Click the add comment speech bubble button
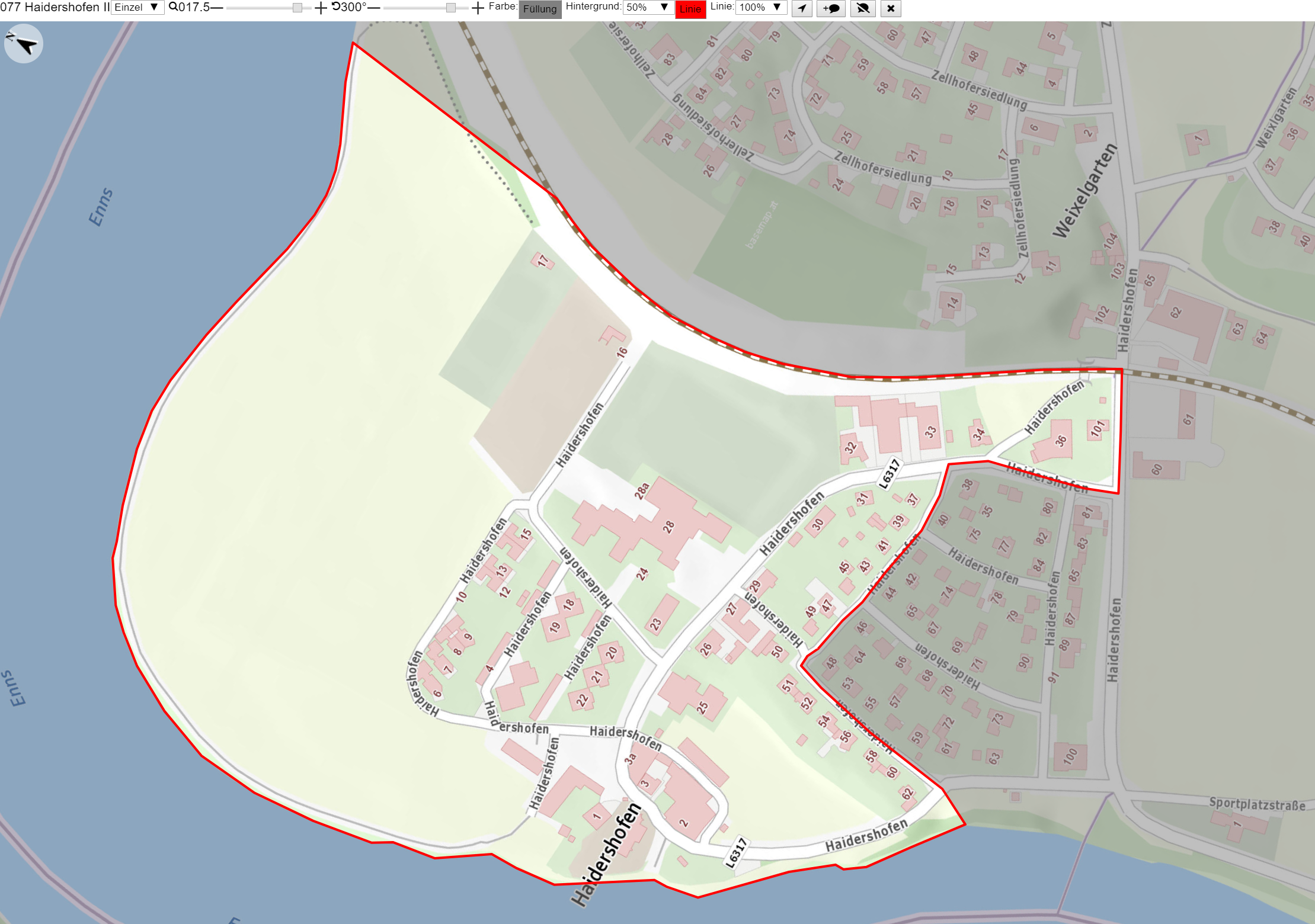The image size is (1315, 924). [x=831, y=8]
